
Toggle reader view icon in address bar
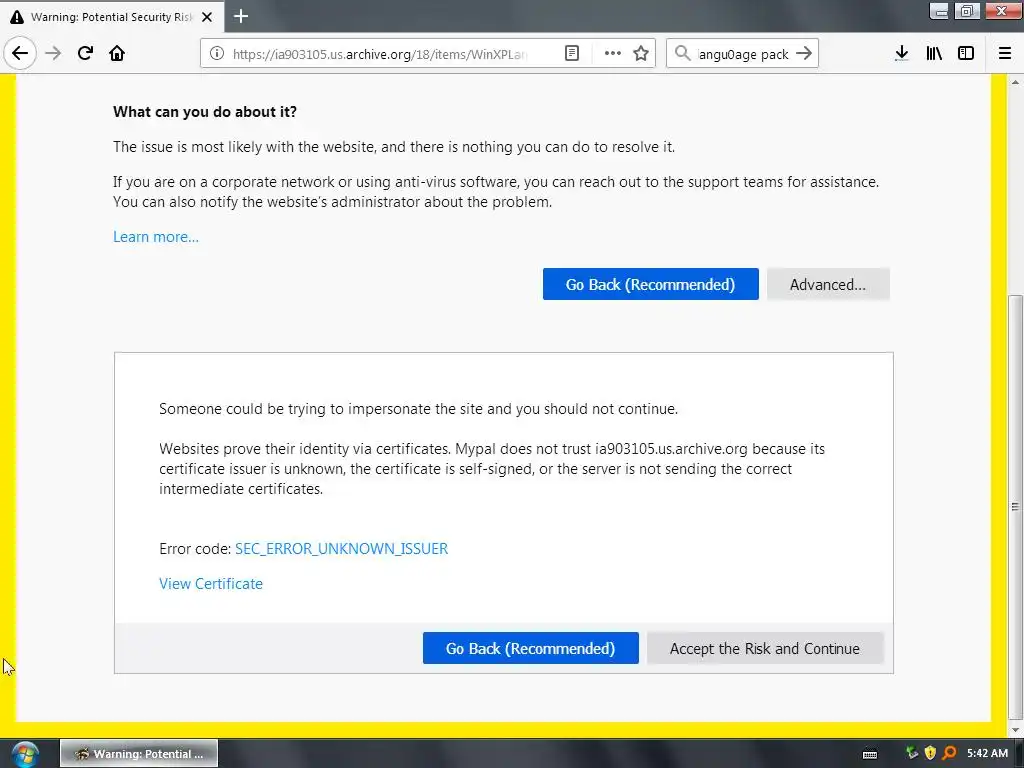571,54
